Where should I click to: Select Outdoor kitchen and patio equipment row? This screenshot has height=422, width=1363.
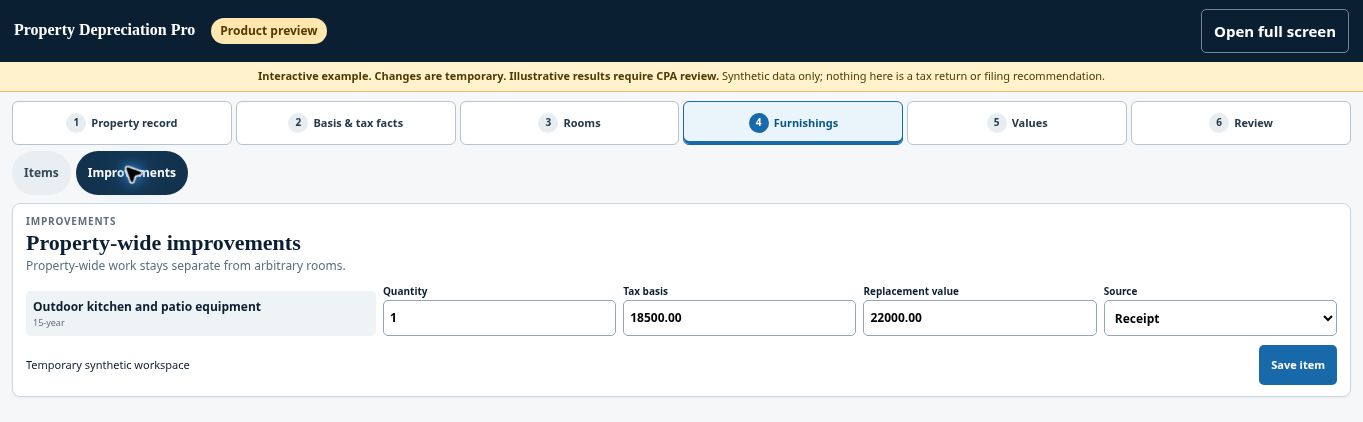[201, 313]
